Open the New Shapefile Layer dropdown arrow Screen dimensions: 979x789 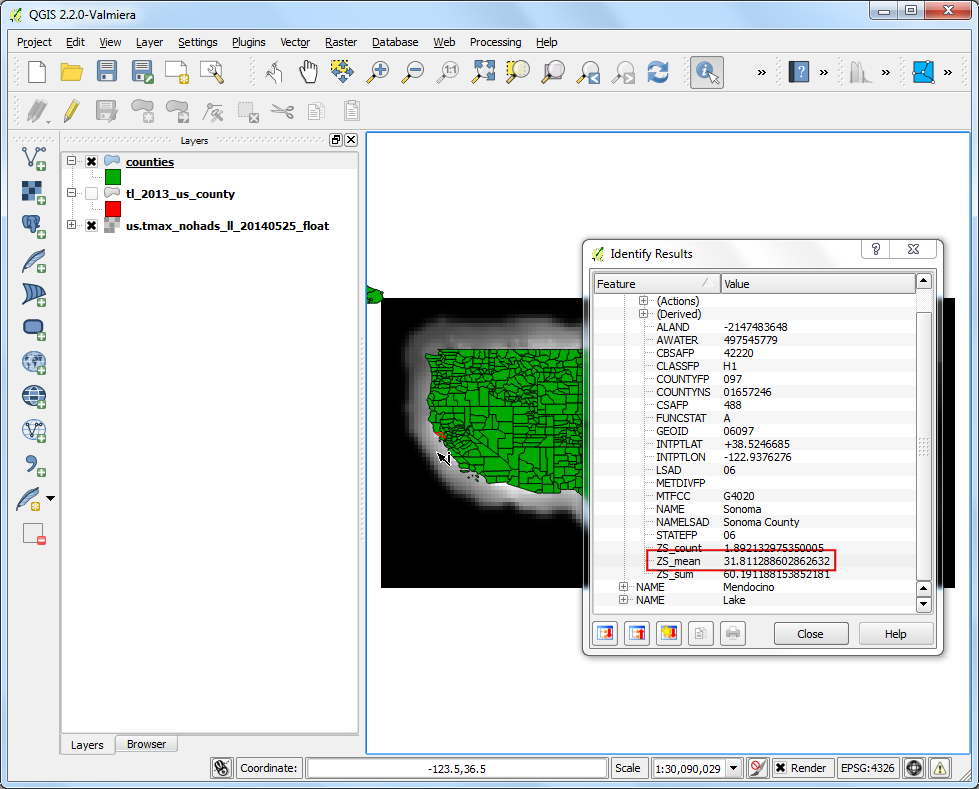[x=51, y=499]
